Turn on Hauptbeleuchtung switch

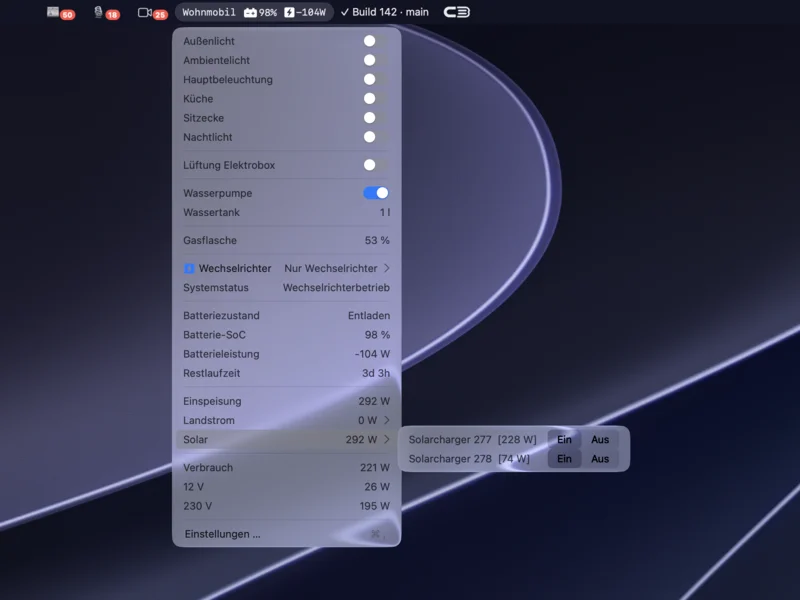[x=376, y=79]
